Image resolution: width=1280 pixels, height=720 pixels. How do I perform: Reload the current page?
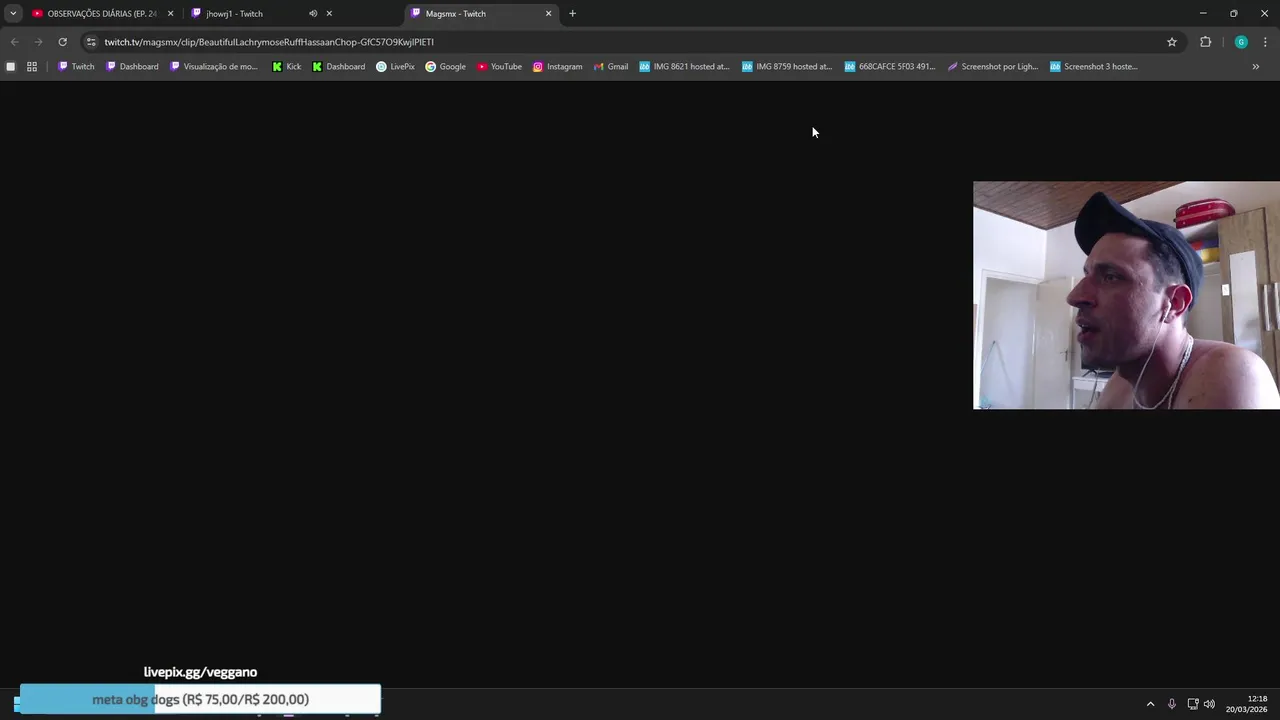click(x=62, y=42)
